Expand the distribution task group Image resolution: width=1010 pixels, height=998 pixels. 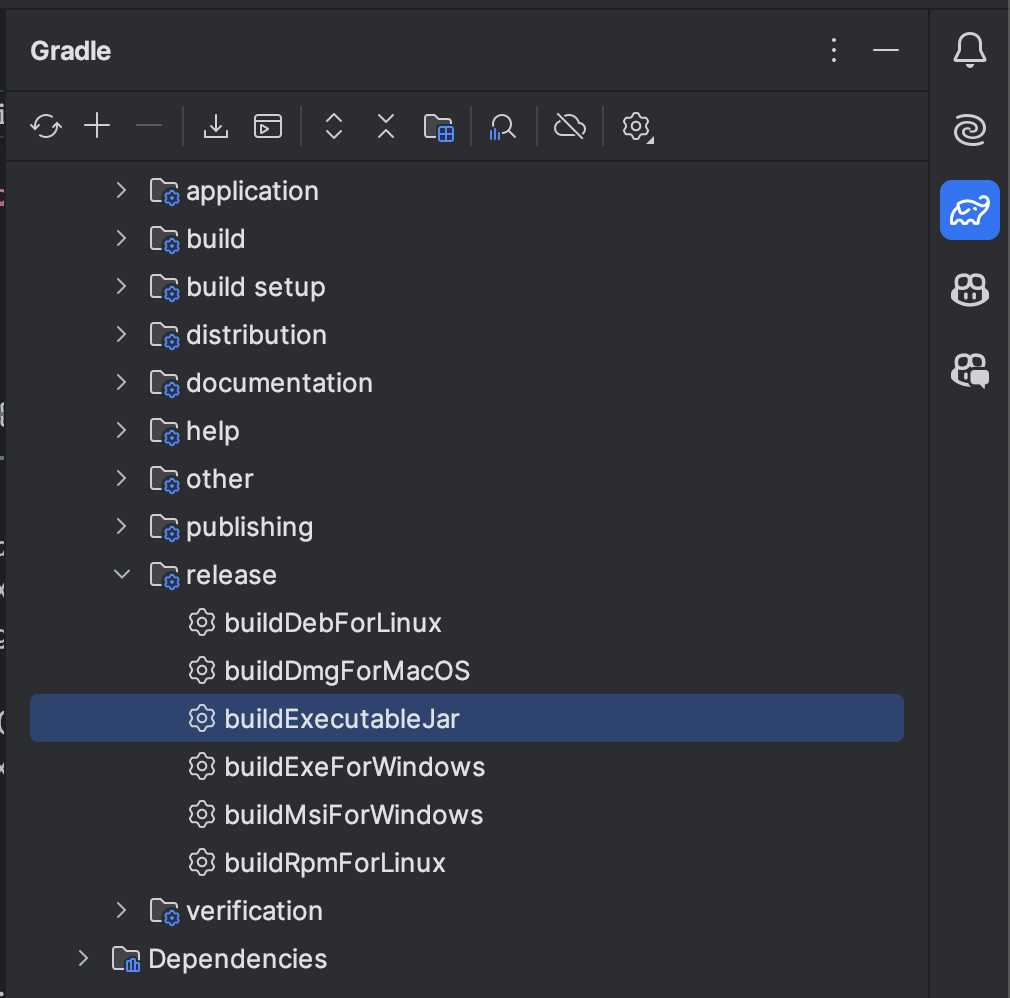(x=122, y=334)
